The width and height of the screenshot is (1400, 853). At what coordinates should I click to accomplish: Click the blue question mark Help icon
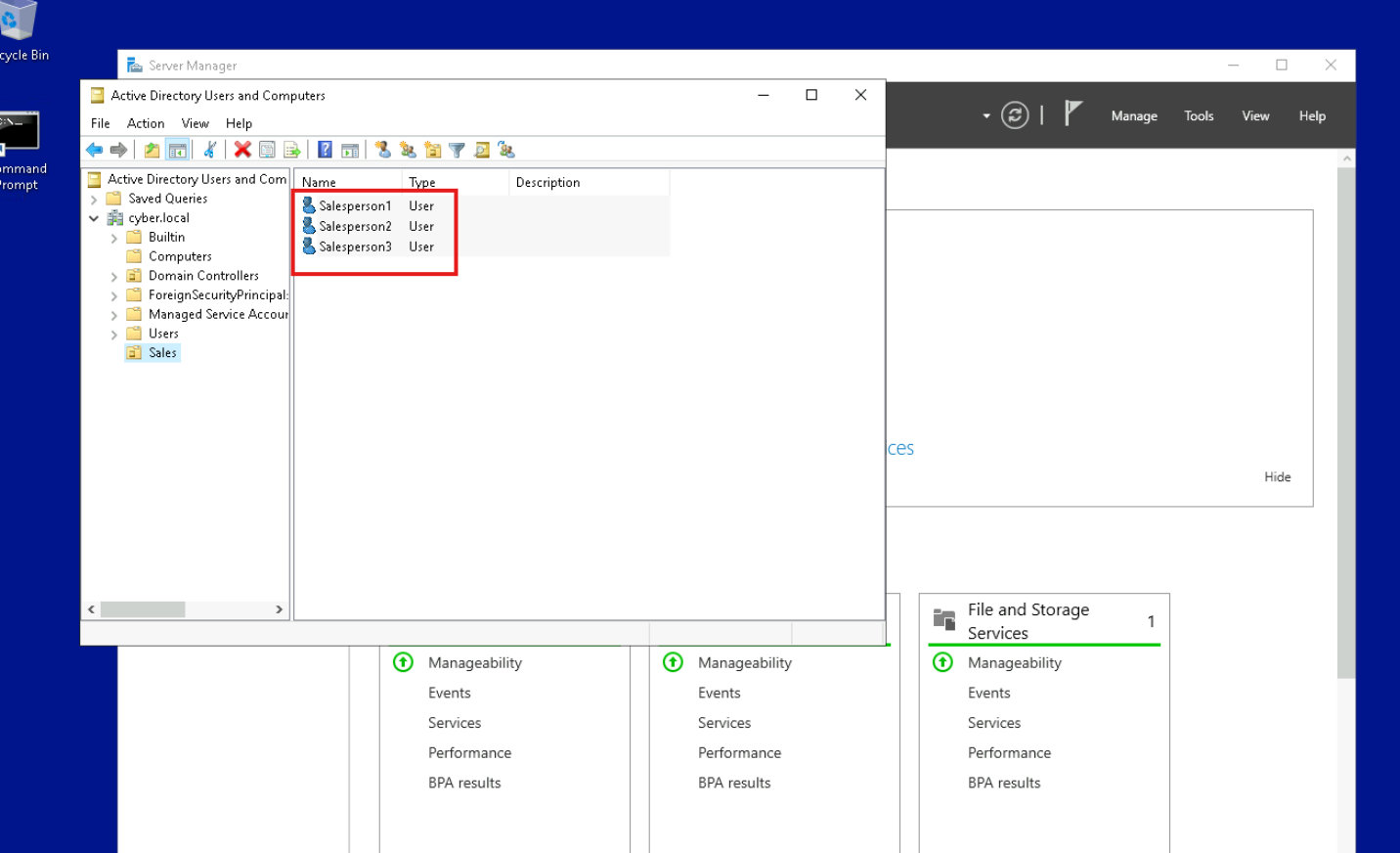(325, 150)
